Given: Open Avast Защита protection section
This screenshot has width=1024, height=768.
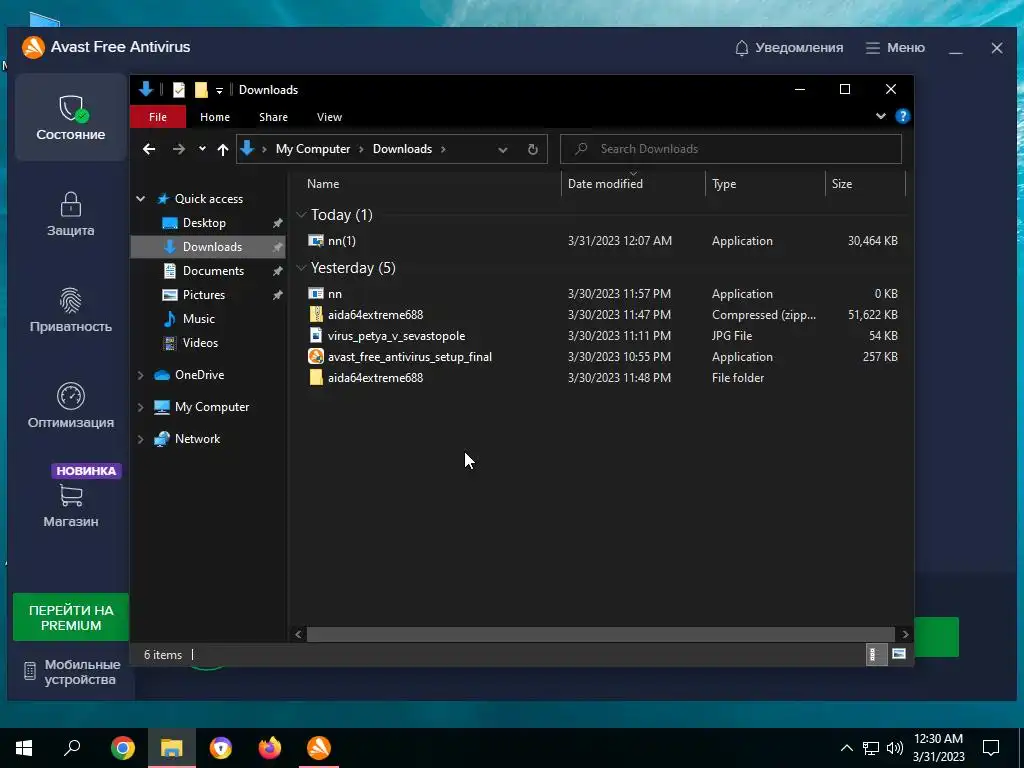Looking at the screenshot, I should tap(71, 214).
